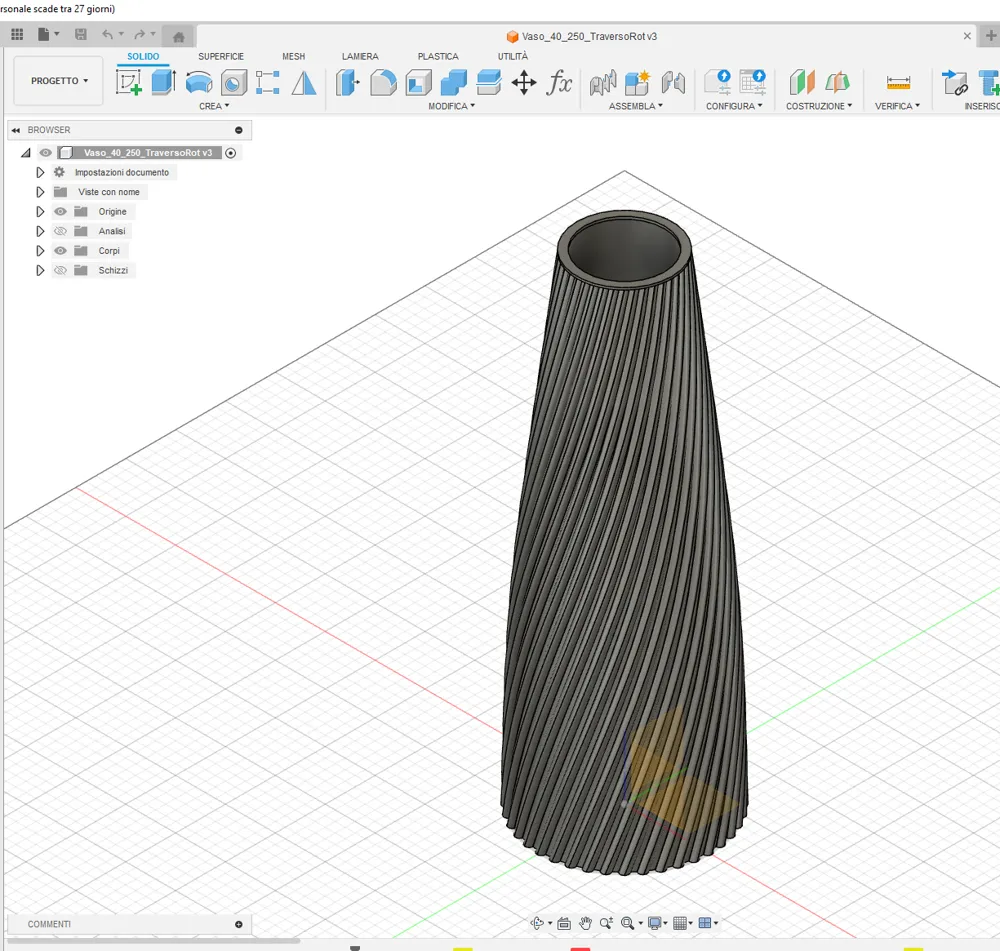Viewport: 1000px width, 951px height.
Task: Select the Fillet tool
Action: [x=383, y=83]
